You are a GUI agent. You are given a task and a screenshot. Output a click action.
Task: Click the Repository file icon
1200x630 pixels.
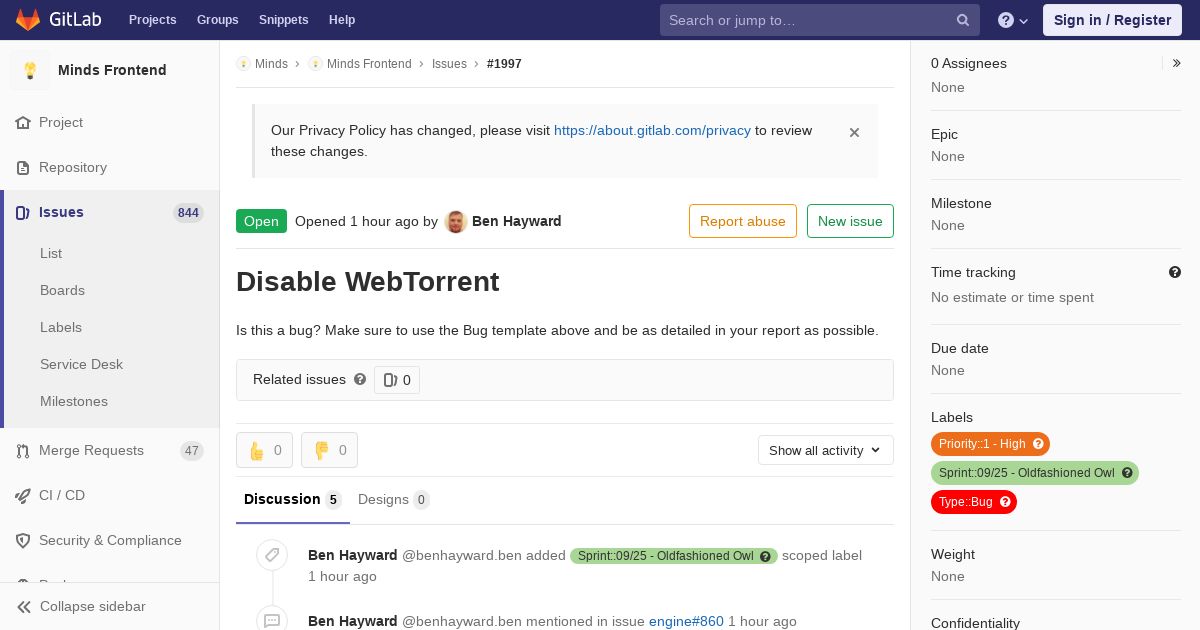pos(23,167)
